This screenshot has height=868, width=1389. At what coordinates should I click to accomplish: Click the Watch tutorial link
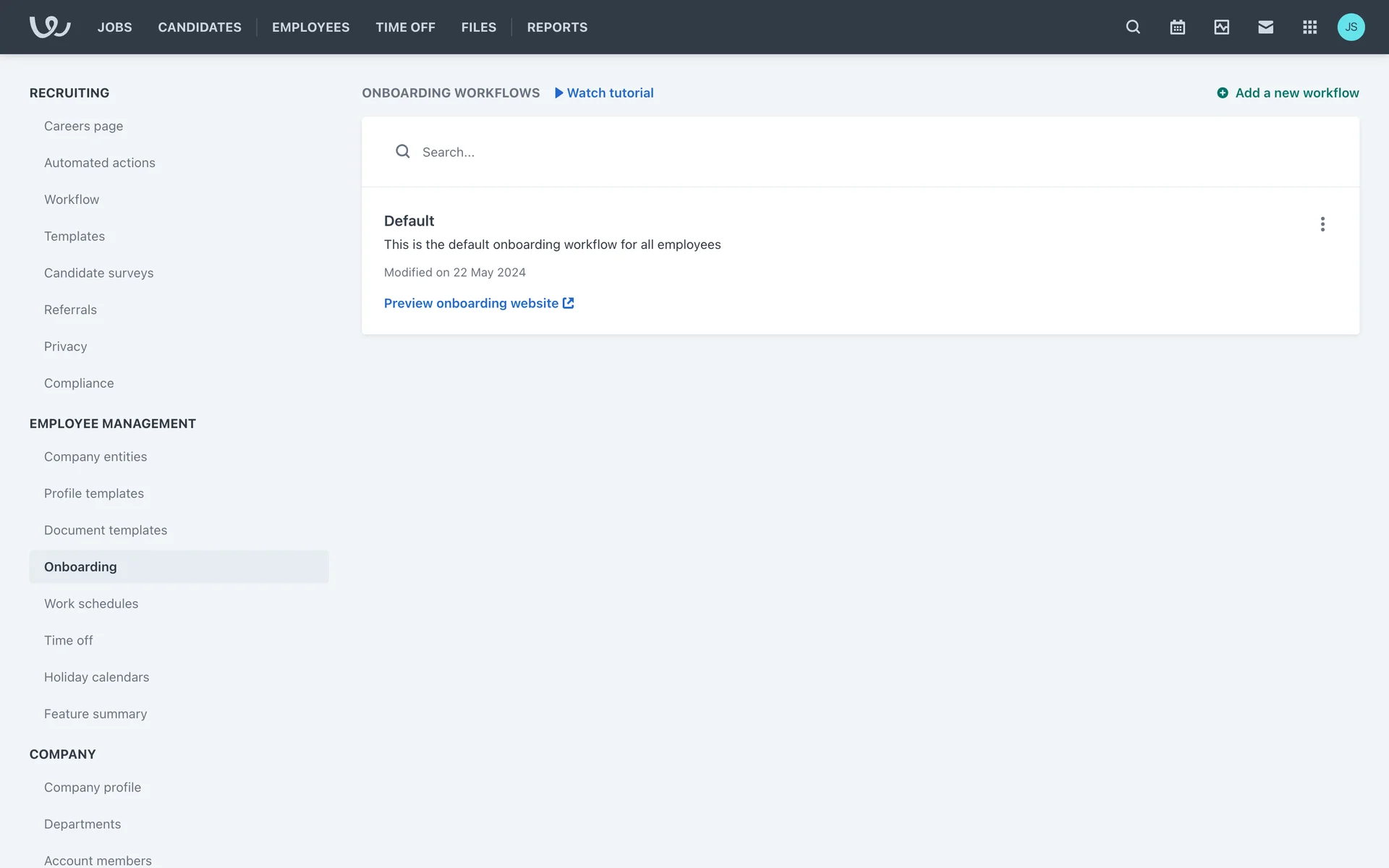609,93
